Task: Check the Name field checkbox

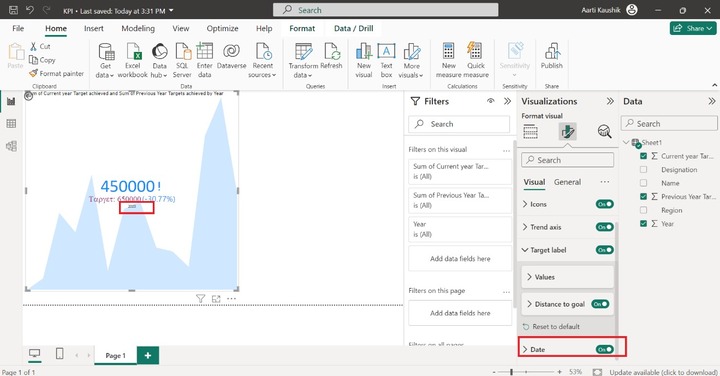Action: point(643,183)
